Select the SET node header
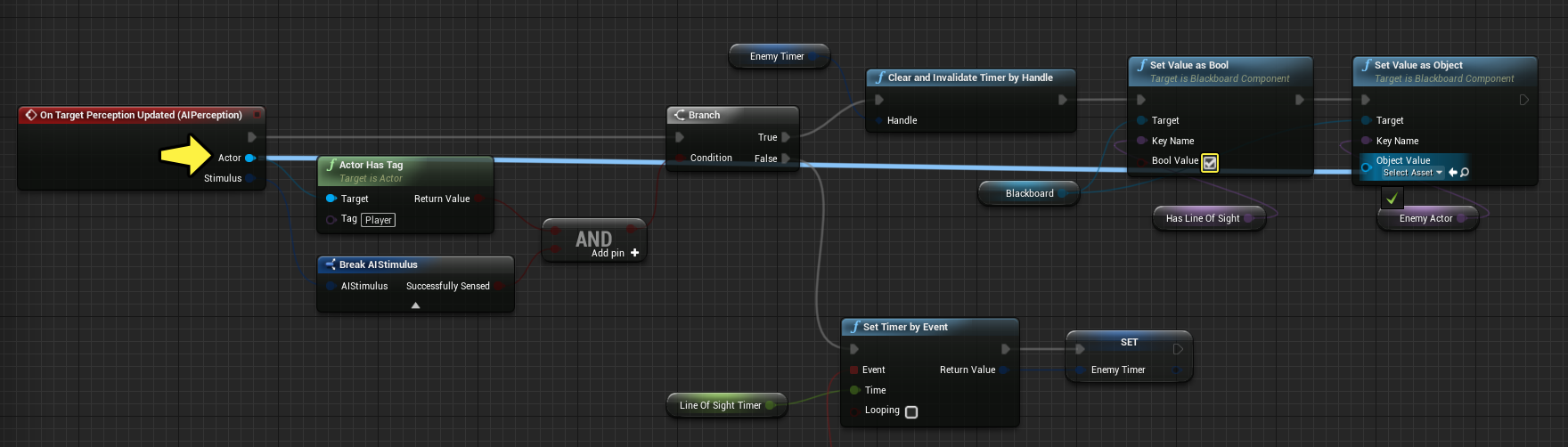 1129,342
